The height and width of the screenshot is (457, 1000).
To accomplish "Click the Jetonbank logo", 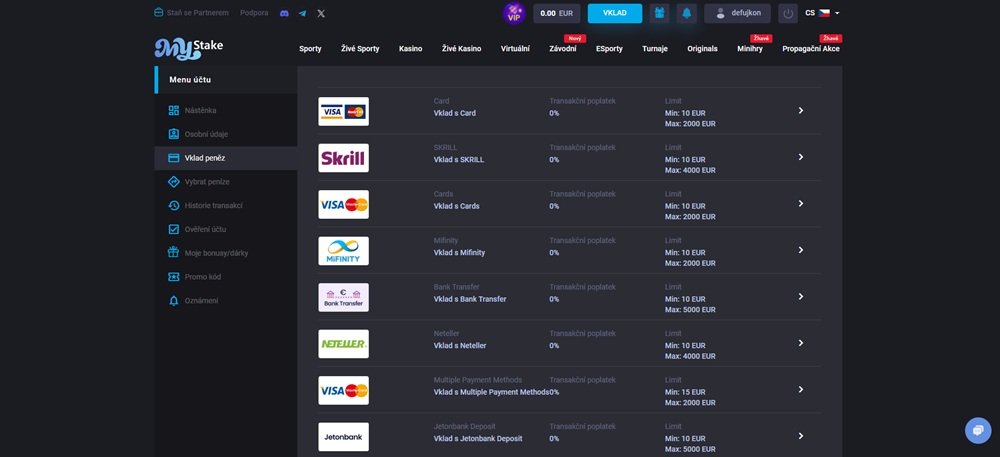I will click(343, 437).
